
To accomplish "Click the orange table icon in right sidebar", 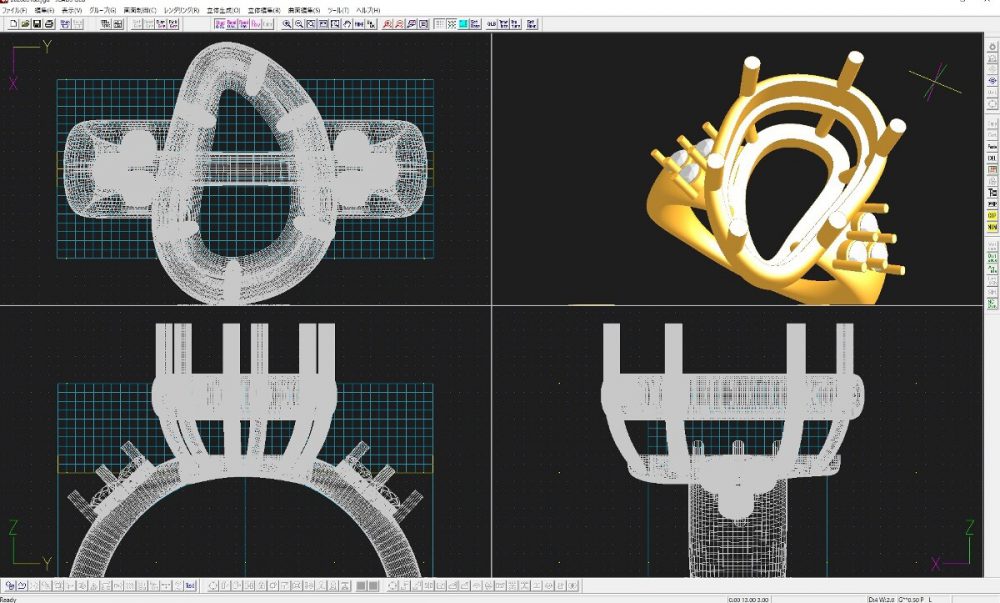I will pyautogui.click(x=992, y=169).
